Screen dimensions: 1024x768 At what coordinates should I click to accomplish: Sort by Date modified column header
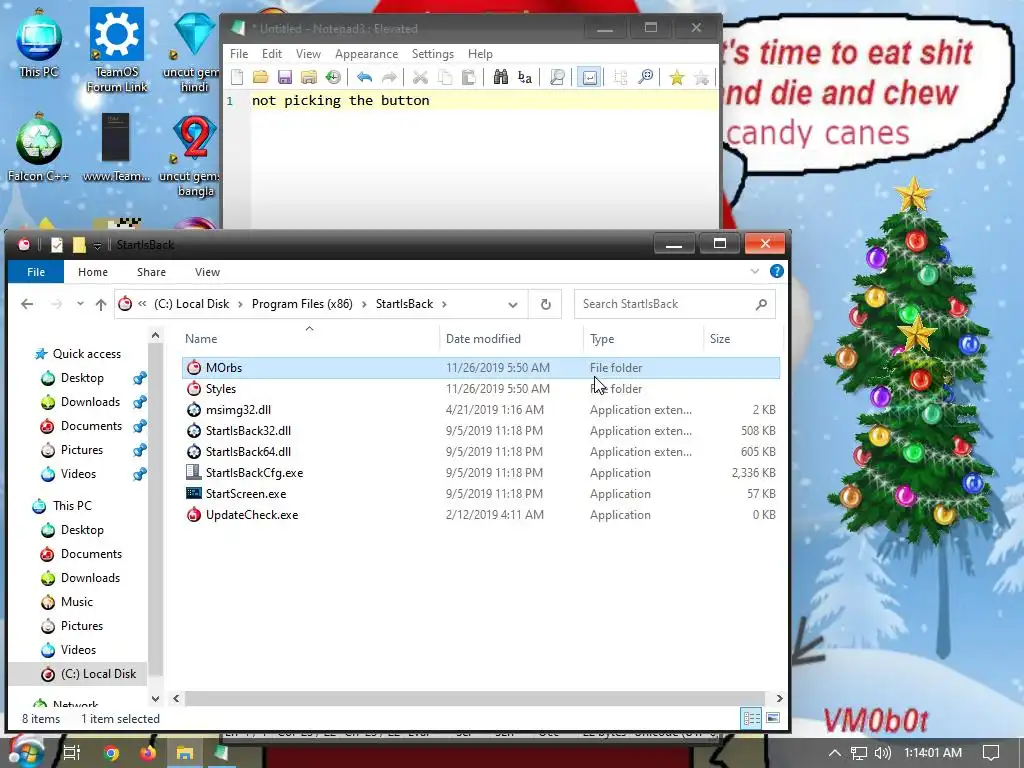pyautogui.click(x=483, y=338)
